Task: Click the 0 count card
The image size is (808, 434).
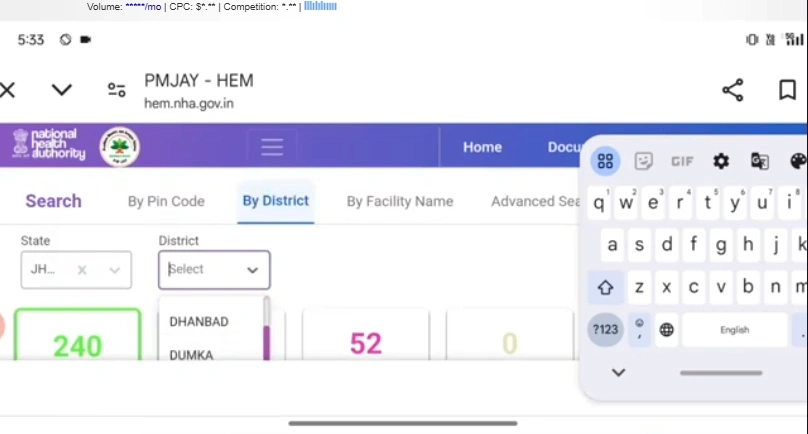Action: coord(510,335)
